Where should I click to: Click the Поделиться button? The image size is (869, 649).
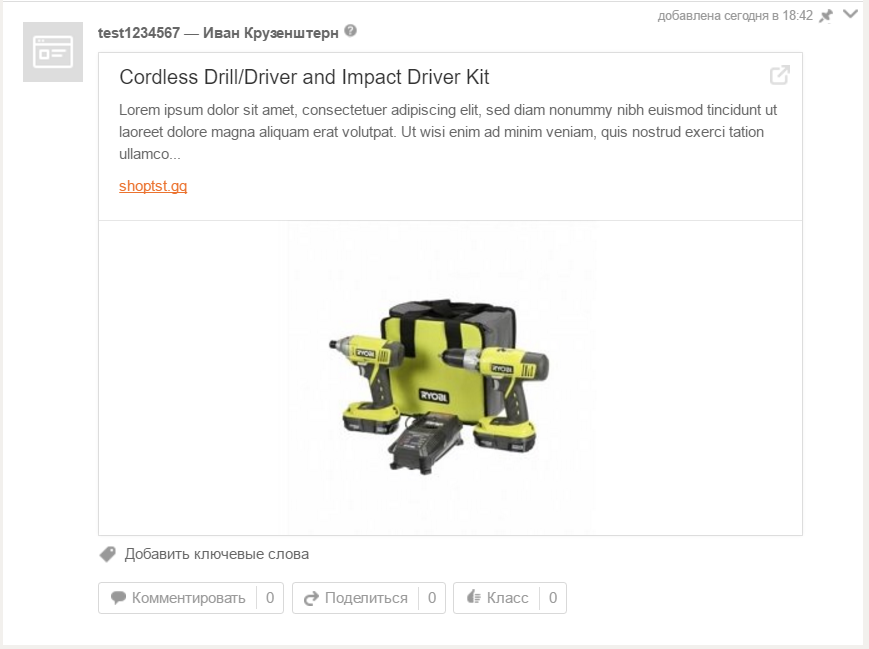[355, 598]
